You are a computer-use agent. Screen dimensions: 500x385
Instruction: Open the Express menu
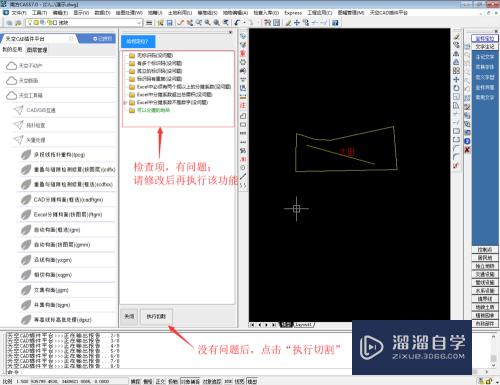[x=293, y=13]
